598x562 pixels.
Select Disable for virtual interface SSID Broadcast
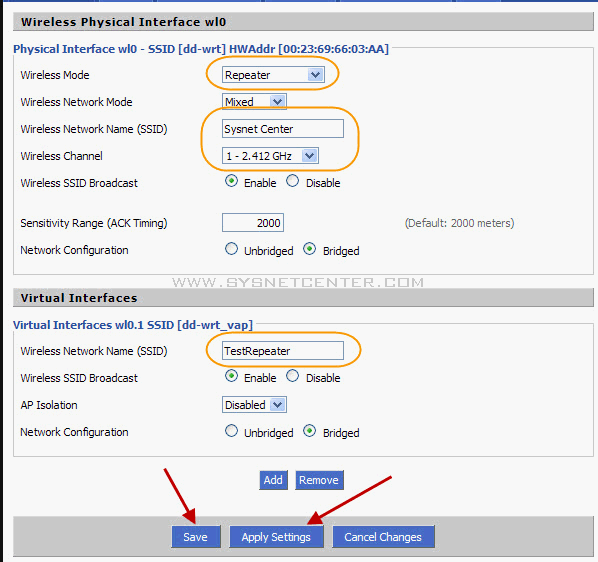click(293, 376)
